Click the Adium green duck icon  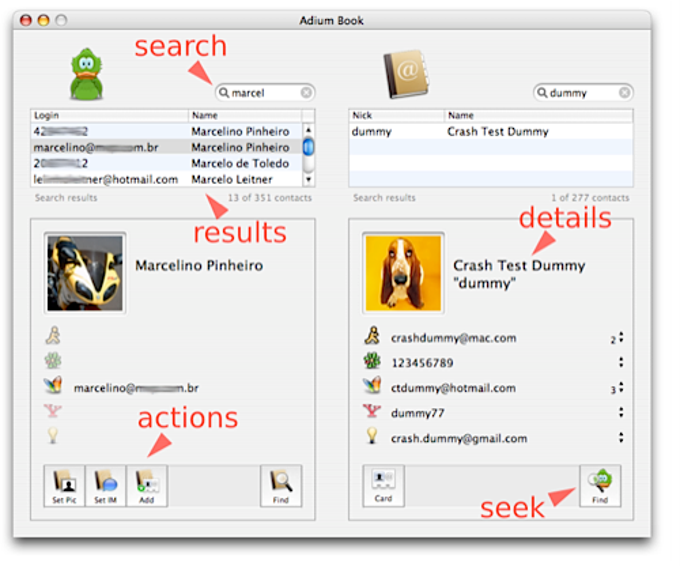[86, 75]
